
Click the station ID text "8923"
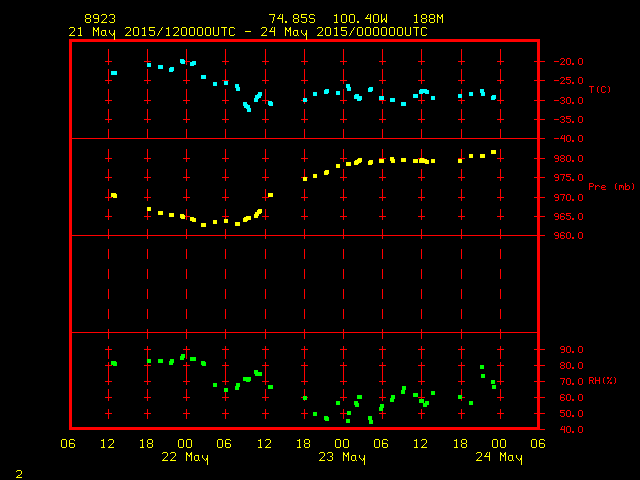coord(100,19)
